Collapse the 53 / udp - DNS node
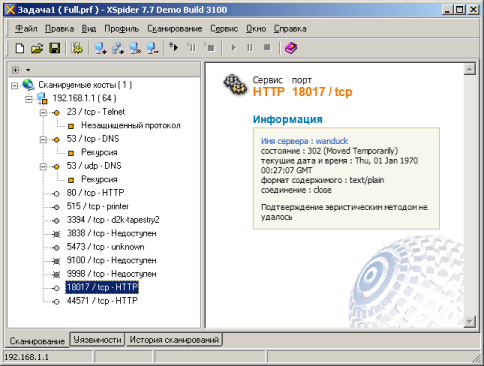 click(43, 167)
